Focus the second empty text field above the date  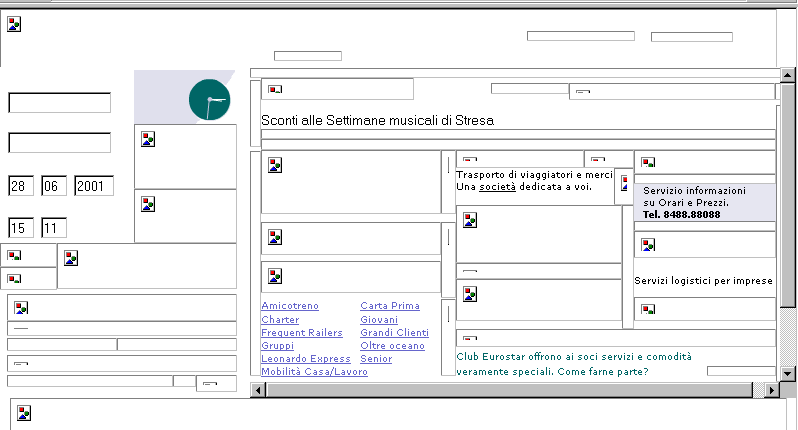(x=60, y=142)
